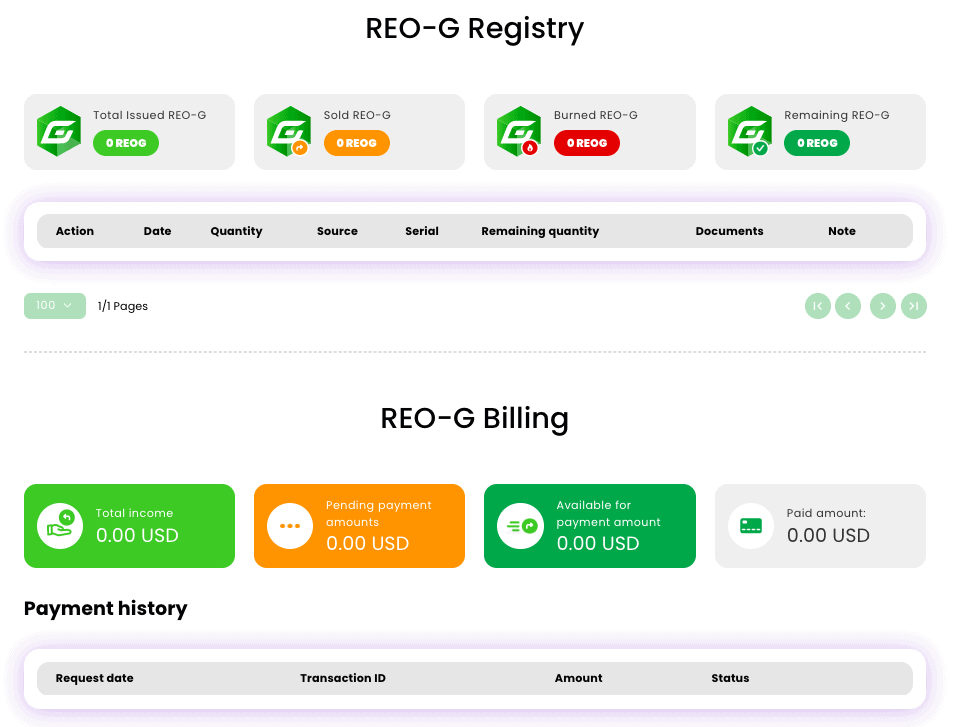
Task: Go to the first page of registry
Action: 818,306
